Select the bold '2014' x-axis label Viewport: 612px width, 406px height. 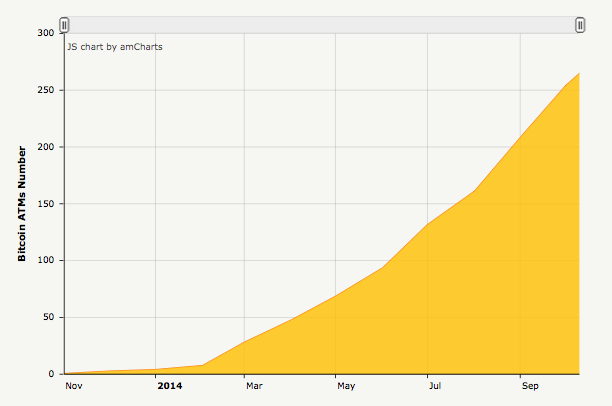coord(170,385)
